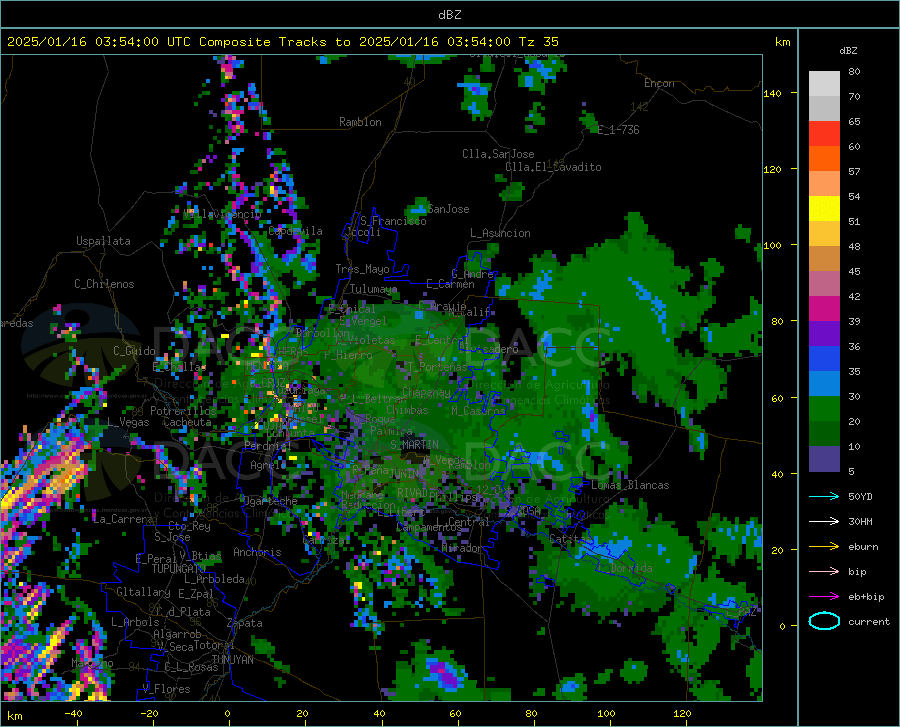900x727 pixels.
Task: Click the 'SanJose' label near the green echo
Action: click(448, 209)
